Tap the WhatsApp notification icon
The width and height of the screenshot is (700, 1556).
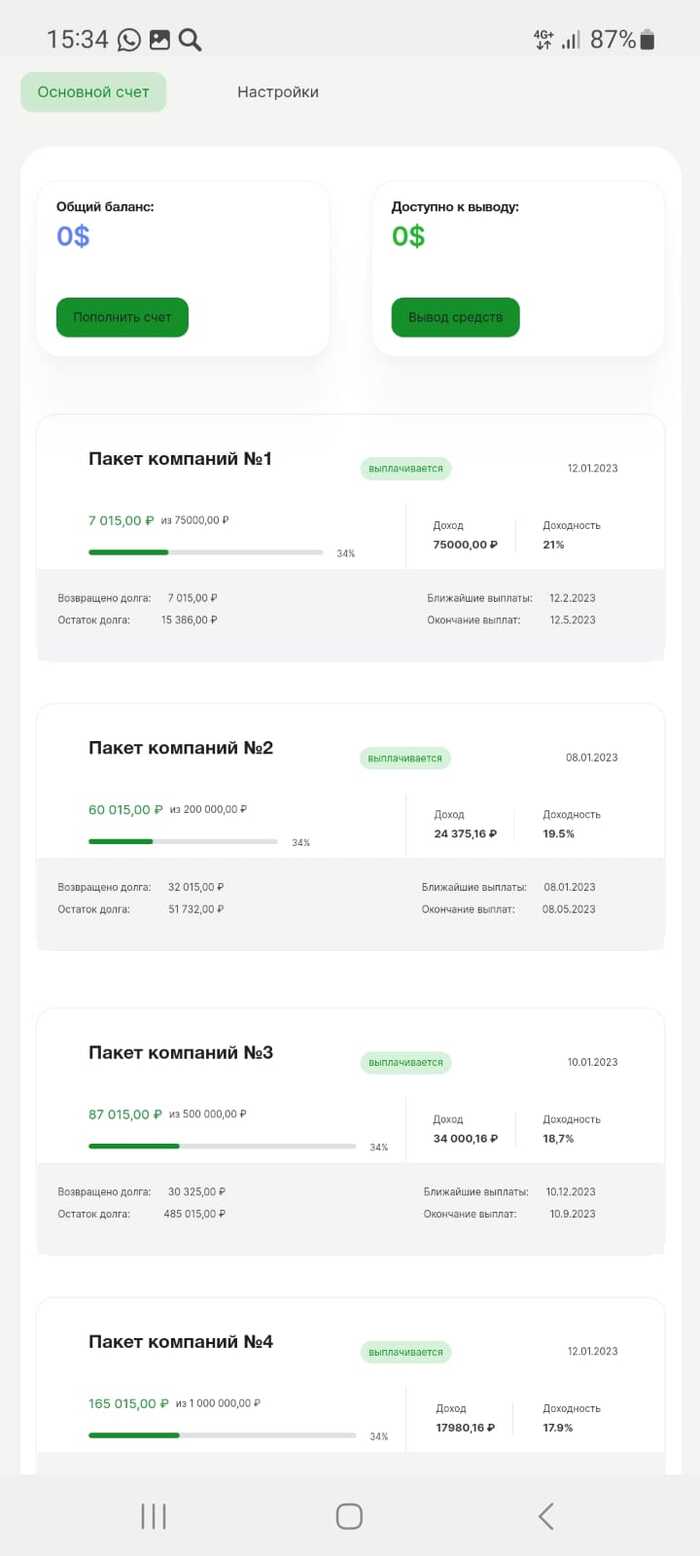129,40
